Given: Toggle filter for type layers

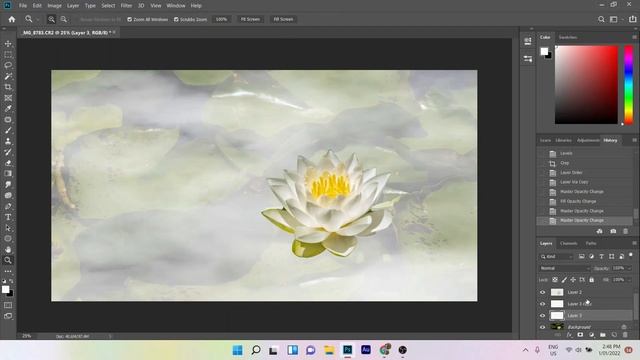Looking at the screenshot, I should (601, 256).
